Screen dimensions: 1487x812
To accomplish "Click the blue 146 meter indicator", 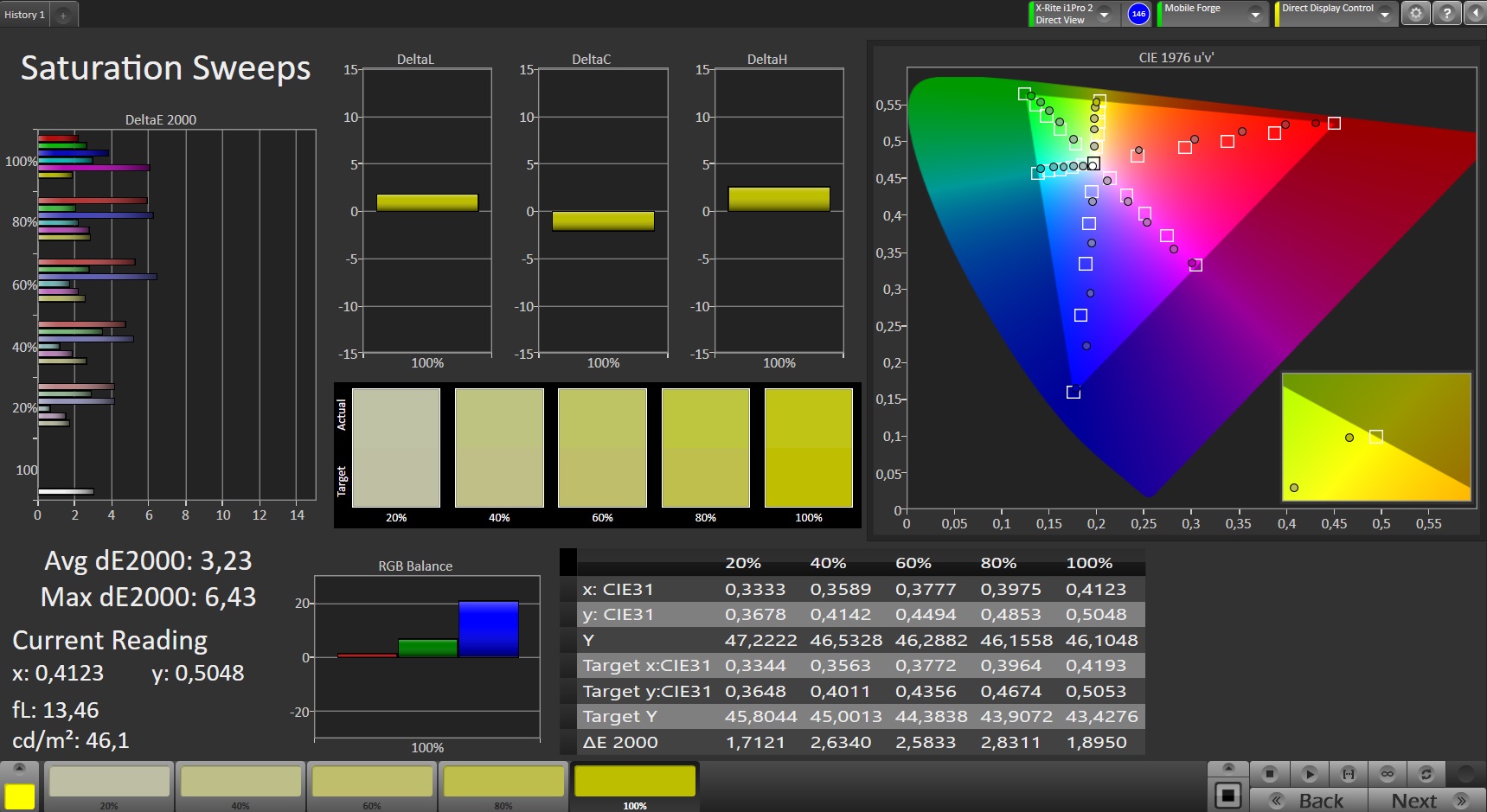I will pos(1138,14).
